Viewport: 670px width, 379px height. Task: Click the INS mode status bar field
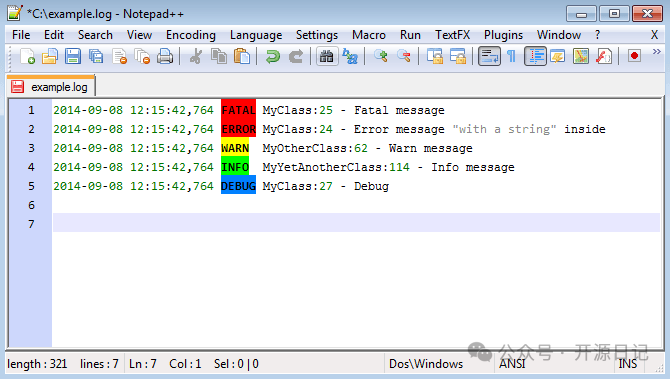click(x=628, y=364)
